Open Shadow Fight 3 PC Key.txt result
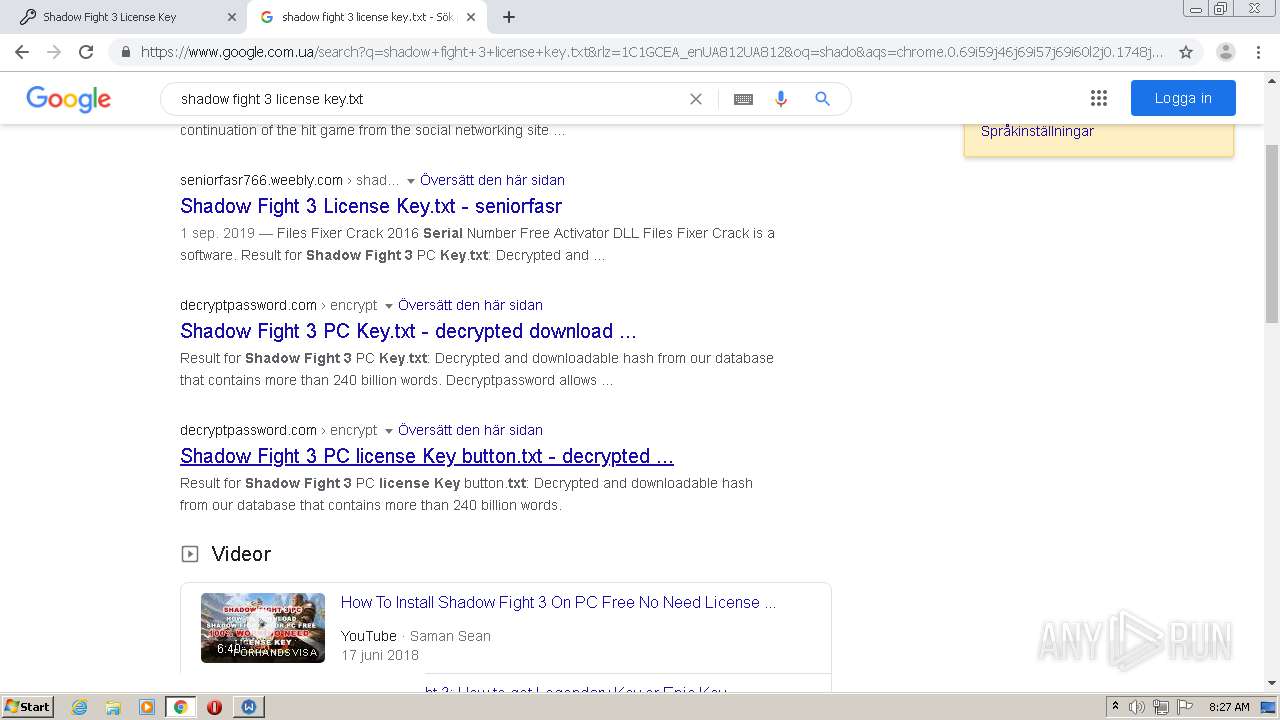The image size is (1280, 720). 408,331
